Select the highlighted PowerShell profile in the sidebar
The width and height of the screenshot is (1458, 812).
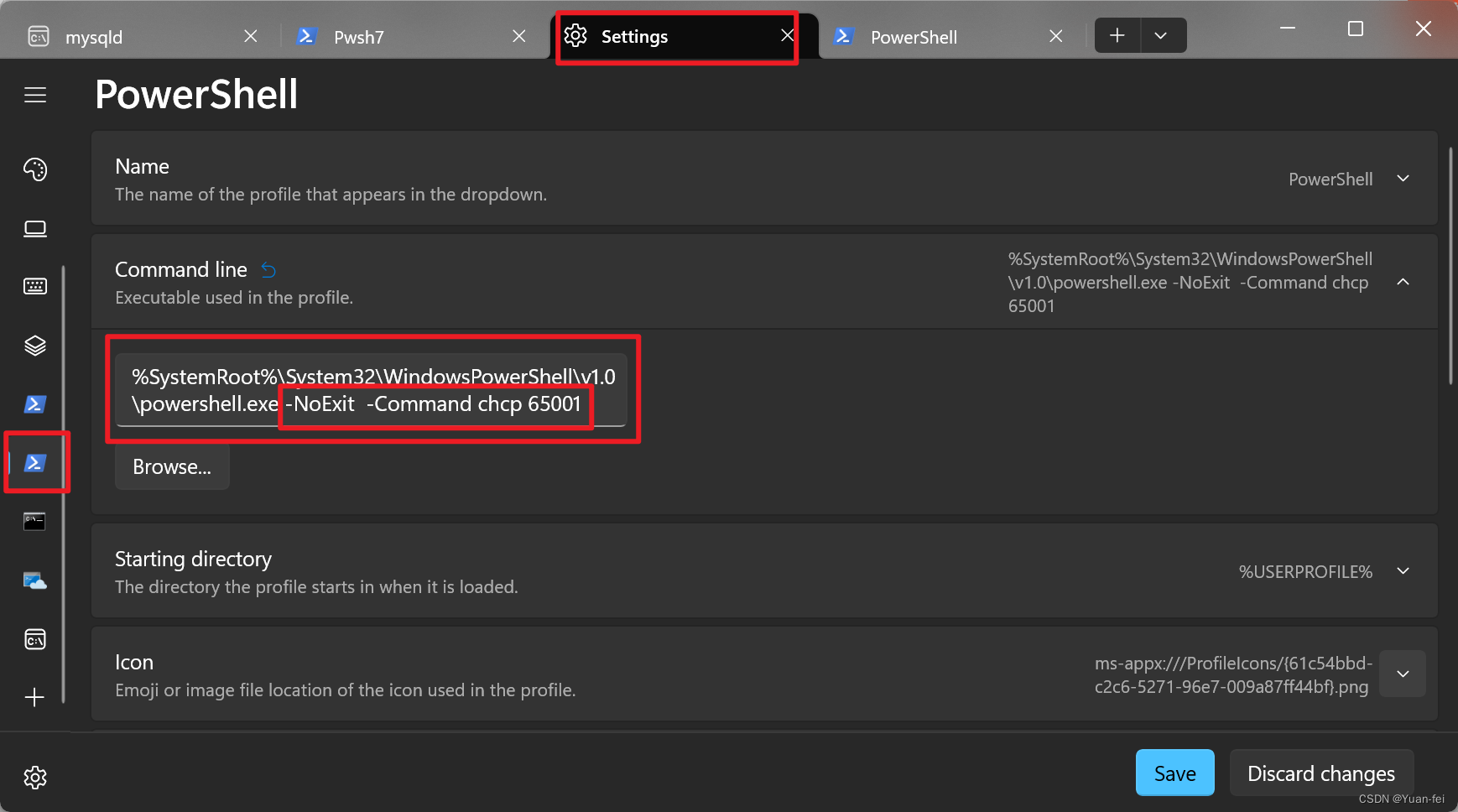pyautogui.click(x=35, y=463)
